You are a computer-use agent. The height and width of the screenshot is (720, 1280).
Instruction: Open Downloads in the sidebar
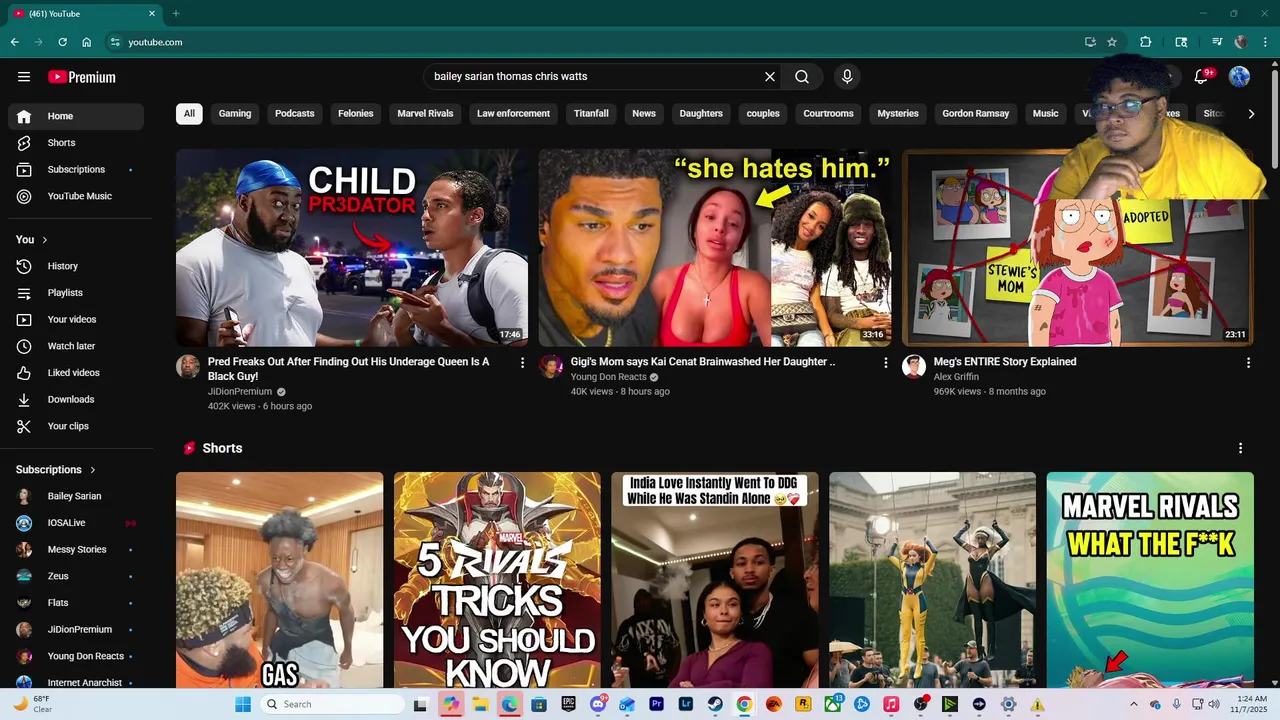(x=76, y=399)
